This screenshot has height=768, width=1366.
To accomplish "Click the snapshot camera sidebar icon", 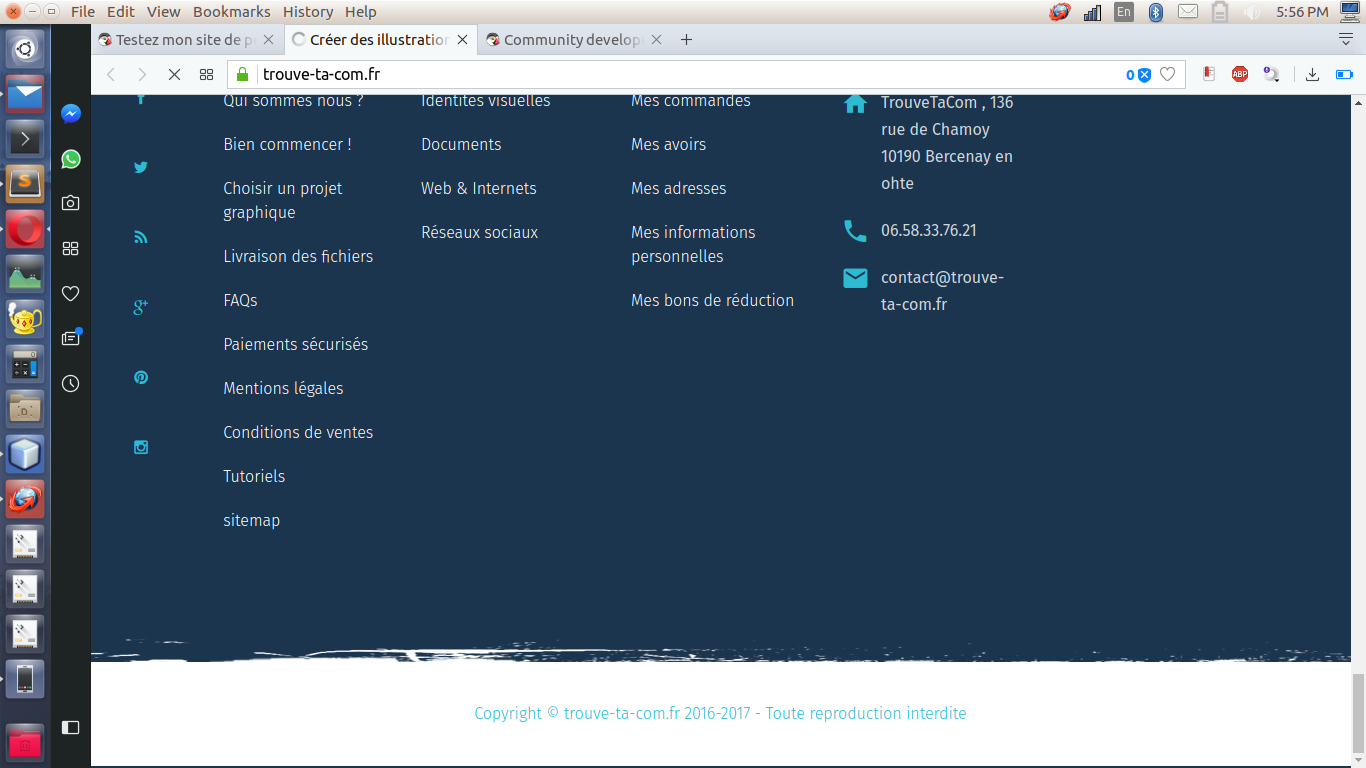I will [70, 203].
